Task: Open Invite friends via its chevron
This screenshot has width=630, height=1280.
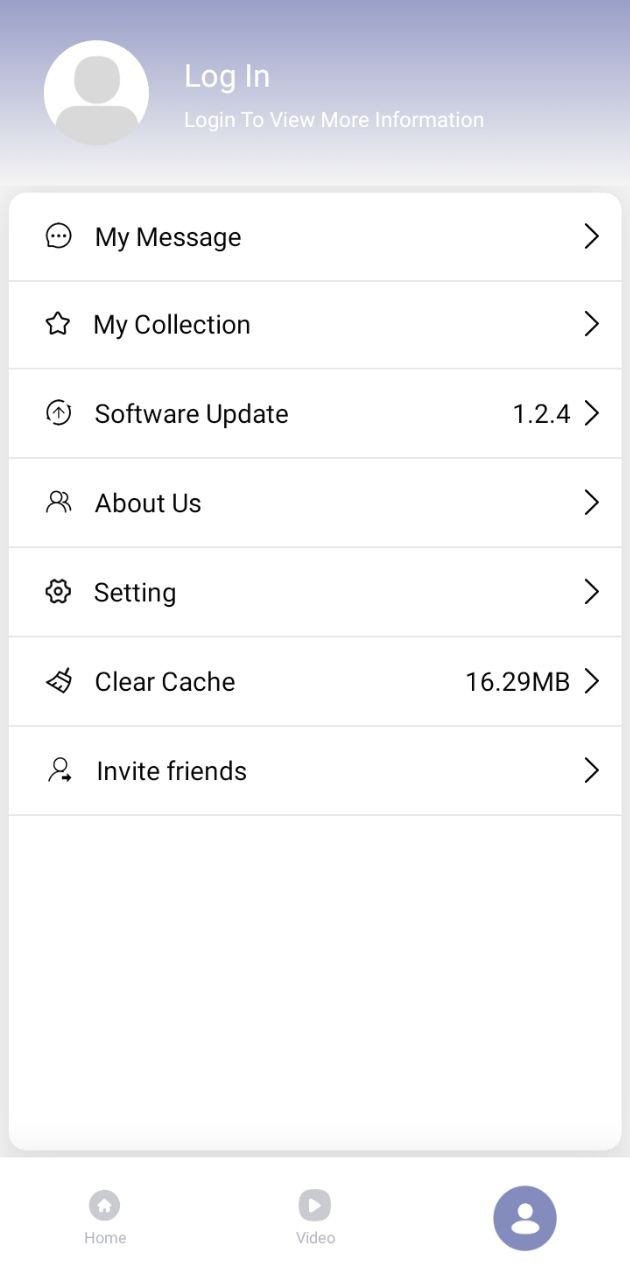Action: coord(591,770)
